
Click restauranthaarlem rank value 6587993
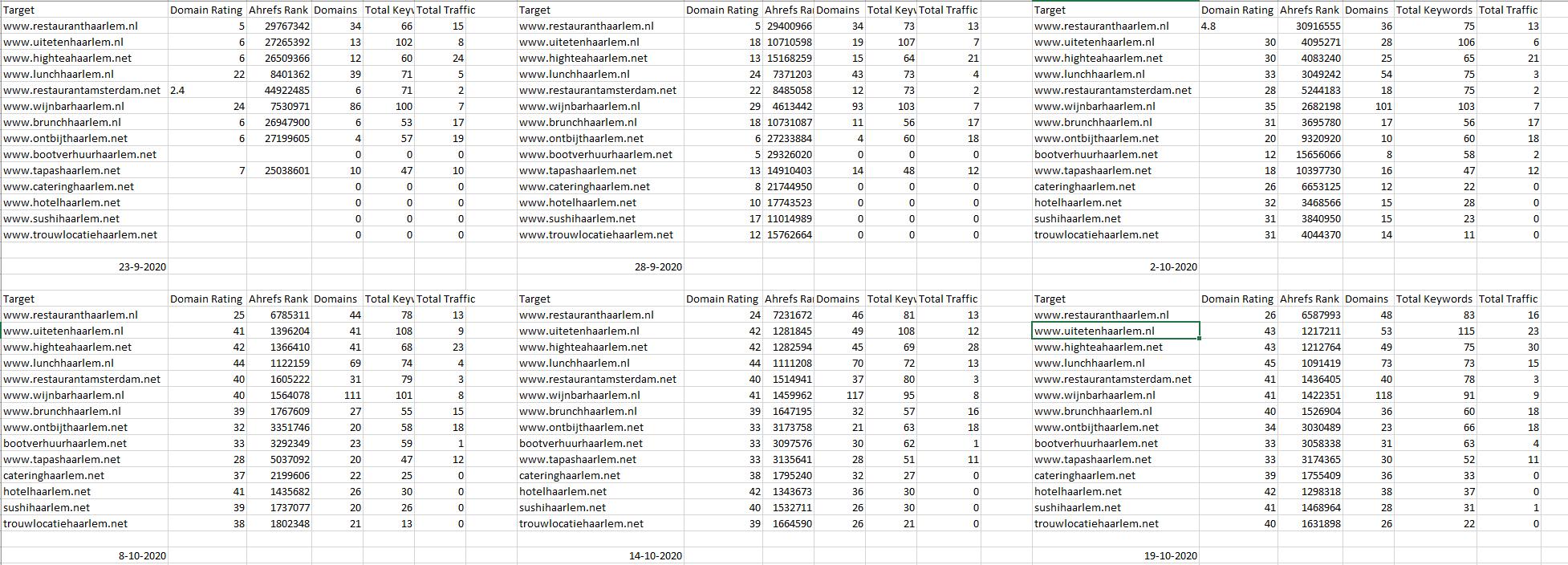(x=1310, y=315)
